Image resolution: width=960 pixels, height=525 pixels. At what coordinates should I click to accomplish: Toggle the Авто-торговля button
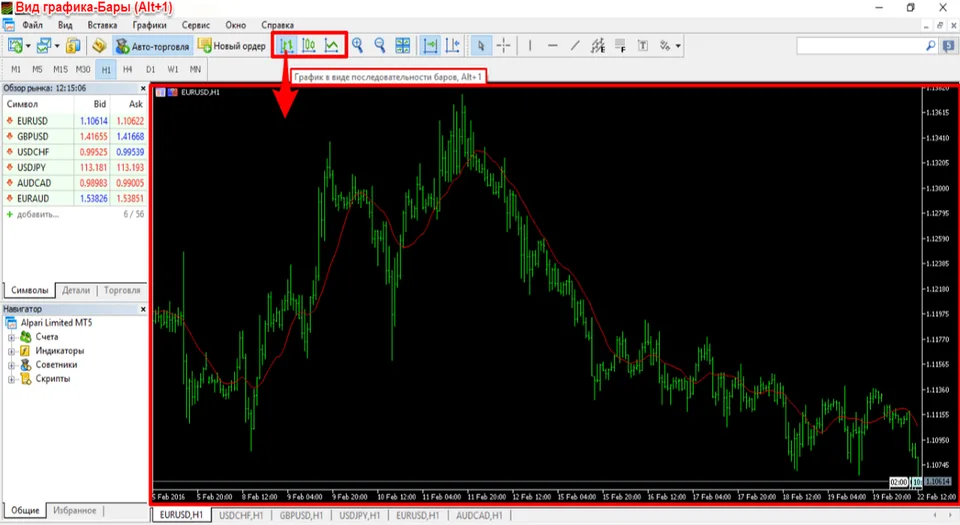tap(153, 46)
